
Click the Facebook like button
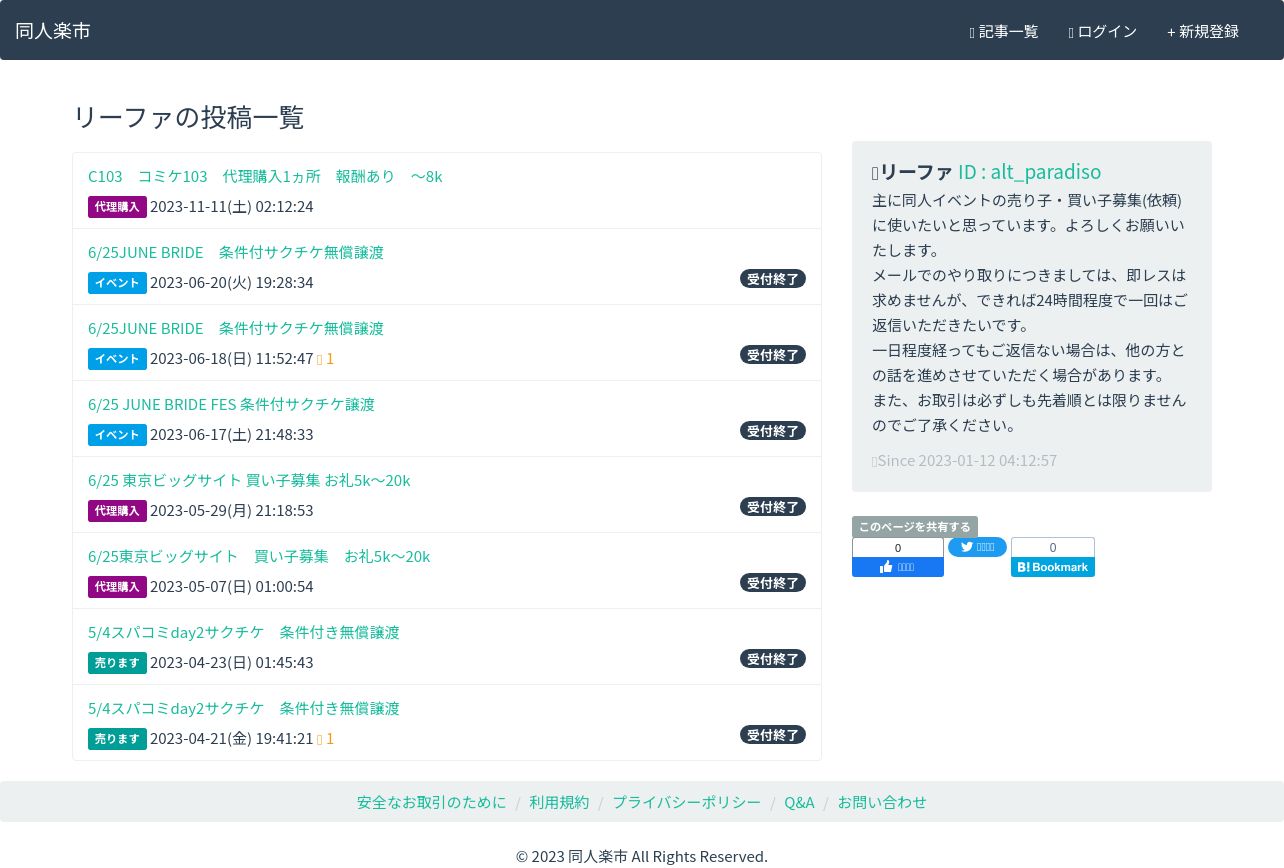(x=897, y=567)
